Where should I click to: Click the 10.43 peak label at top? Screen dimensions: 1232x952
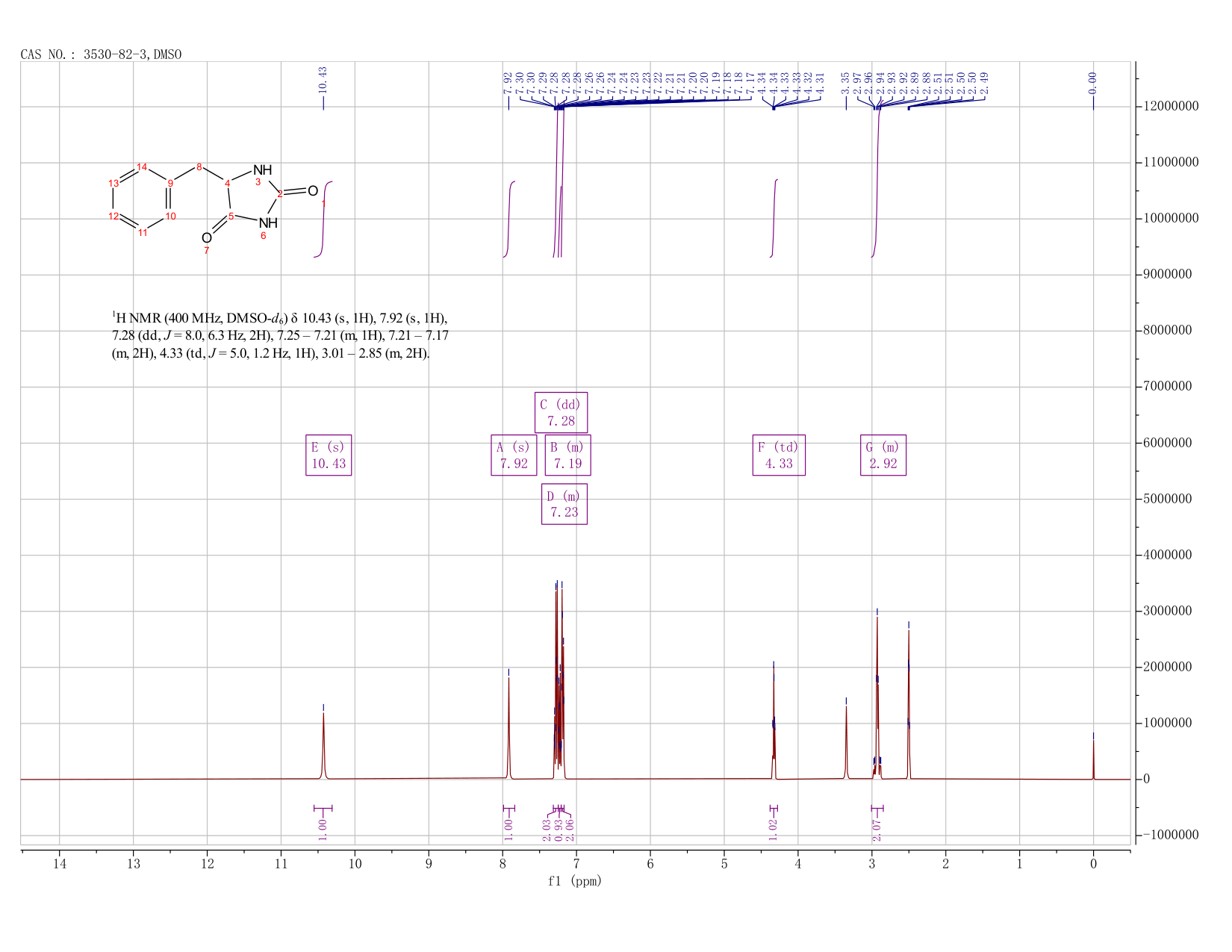pos(323,80)
